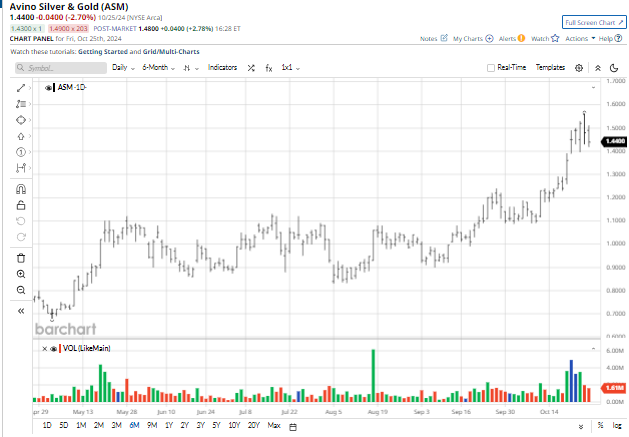Click the Symbol search field

pyautogui.click(x=61, y=68)
